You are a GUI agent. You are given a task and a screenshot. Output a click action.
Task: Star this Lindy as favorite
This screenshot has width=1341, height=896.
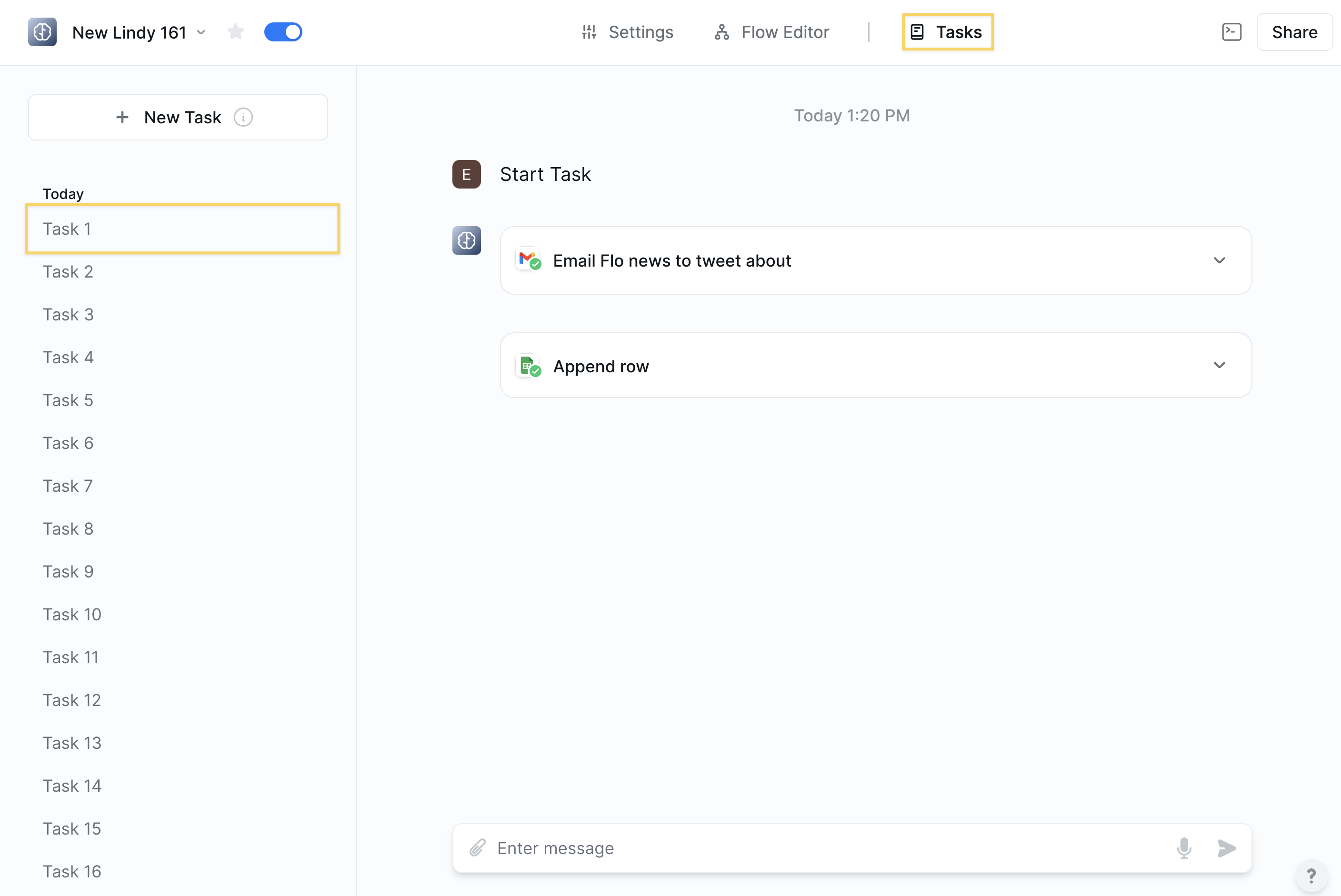[236, 32]
